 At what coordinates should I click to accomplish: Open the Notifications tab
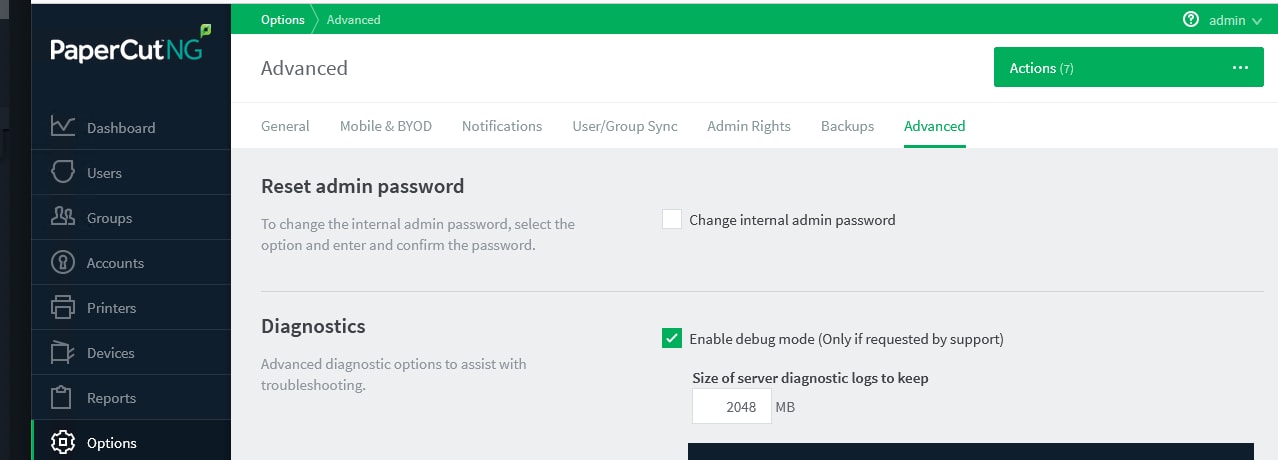502,126
